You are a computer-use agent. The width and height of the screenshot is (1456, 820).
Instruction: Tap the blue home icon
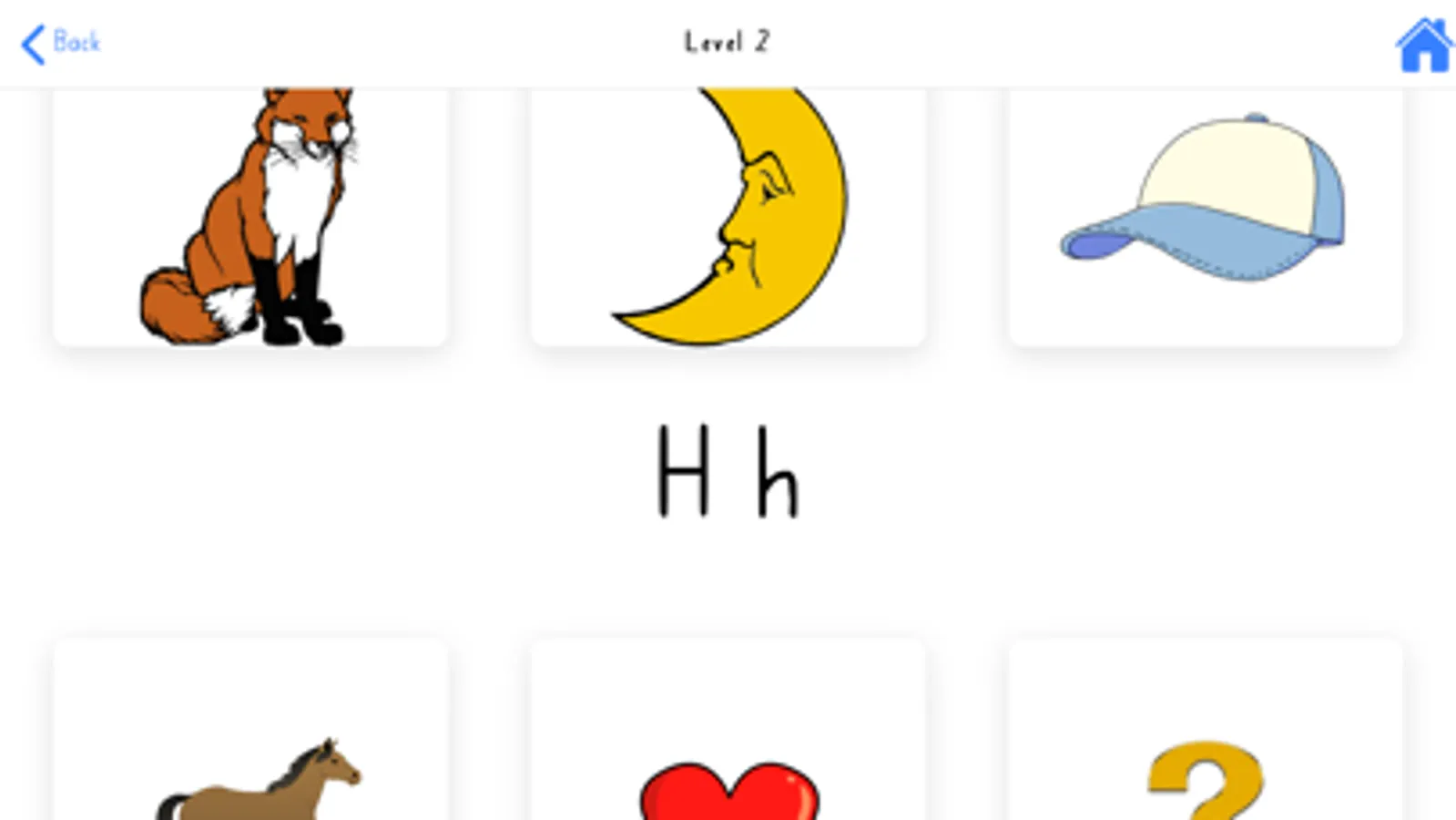[1424, 45]
